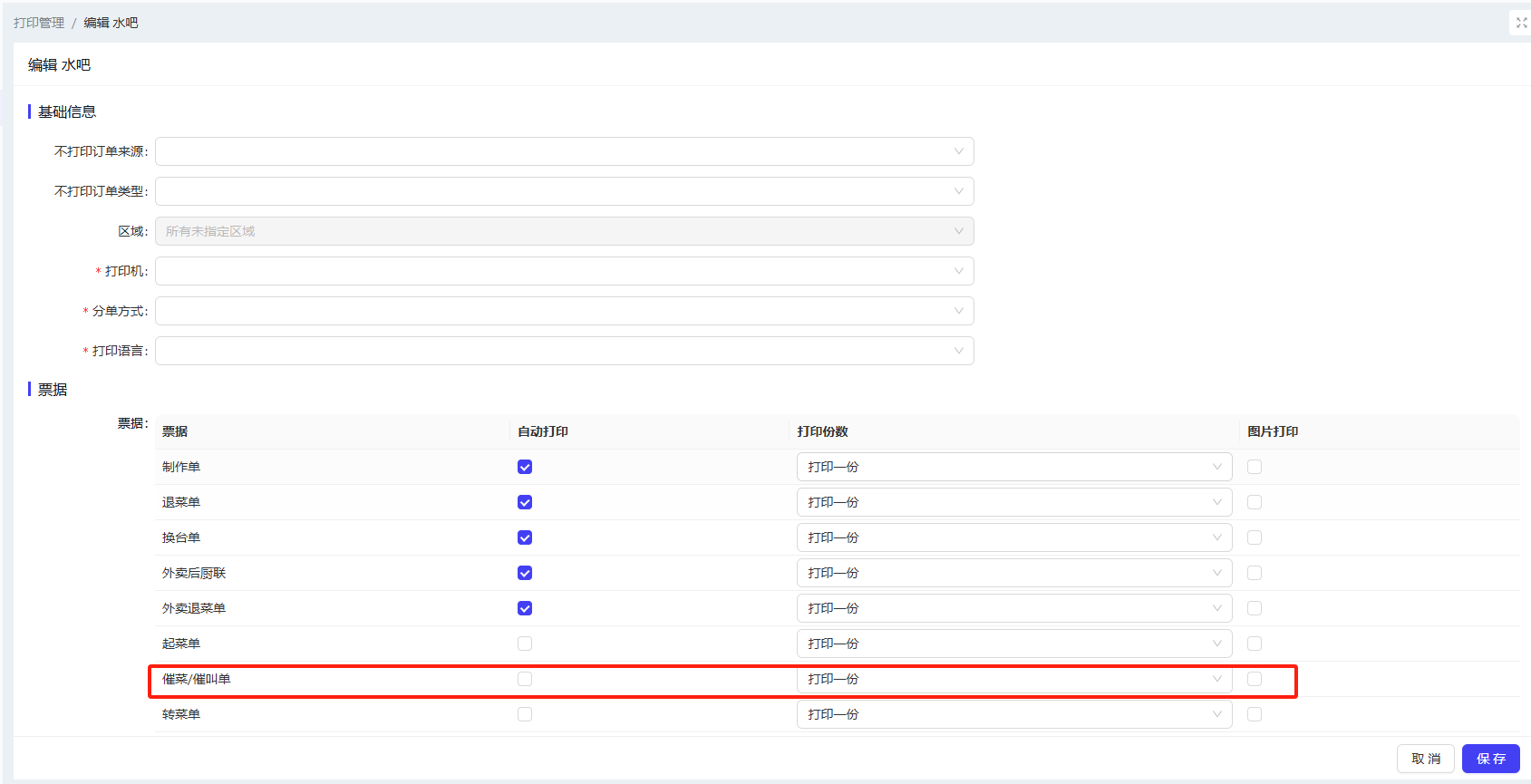Open print copies dropdown for 外卖退菜单
1531x784 pixels.
(1014, 608)
